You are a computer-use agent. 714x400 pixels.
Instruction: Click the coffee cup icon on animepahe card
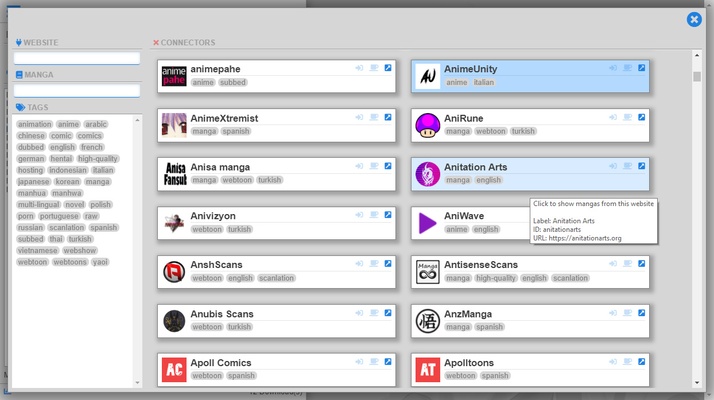click(x=374, y=68)
